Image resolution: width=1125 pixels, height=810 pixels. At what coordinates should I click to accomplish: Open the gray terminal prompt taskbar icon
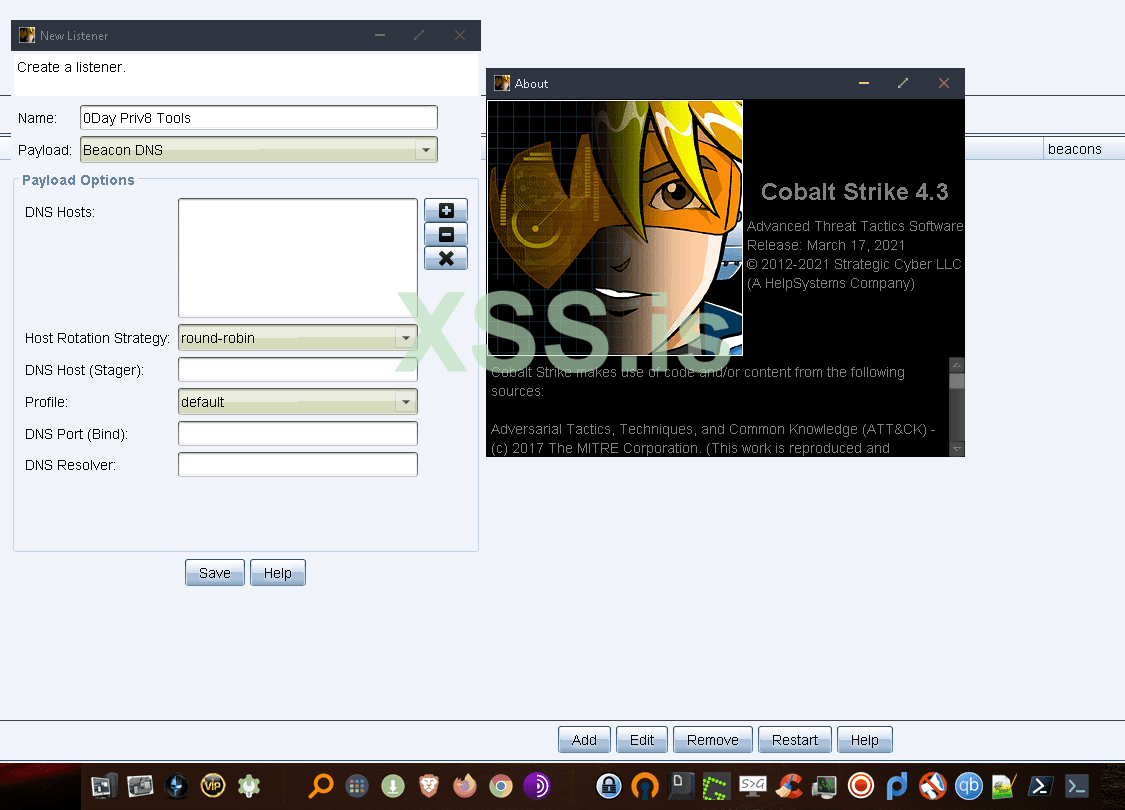point(1076,786)
